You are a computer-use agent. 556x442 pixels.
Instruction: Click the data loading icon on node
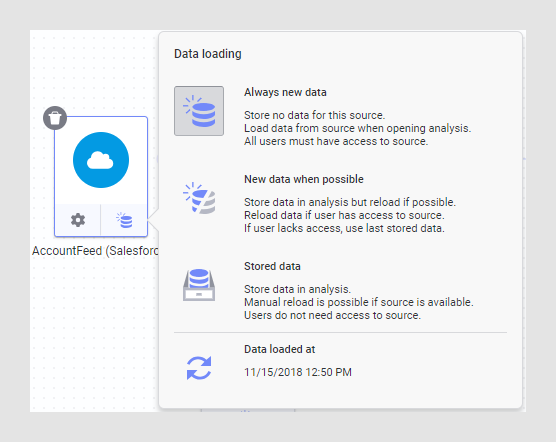[x=124, y=220]
